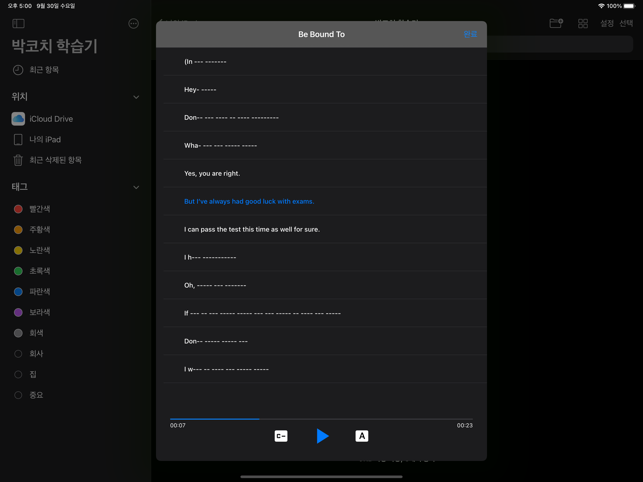Select the blue tag 파란색

point(32,292)
